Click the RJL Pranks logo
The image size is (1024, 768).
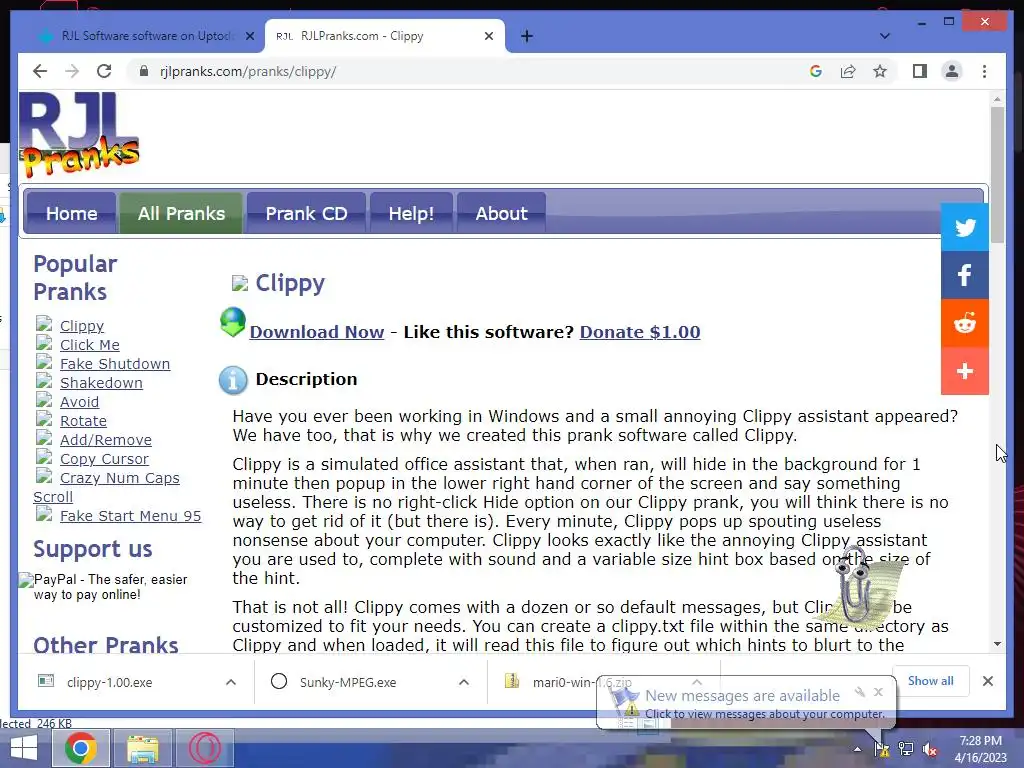pos(79,135)
